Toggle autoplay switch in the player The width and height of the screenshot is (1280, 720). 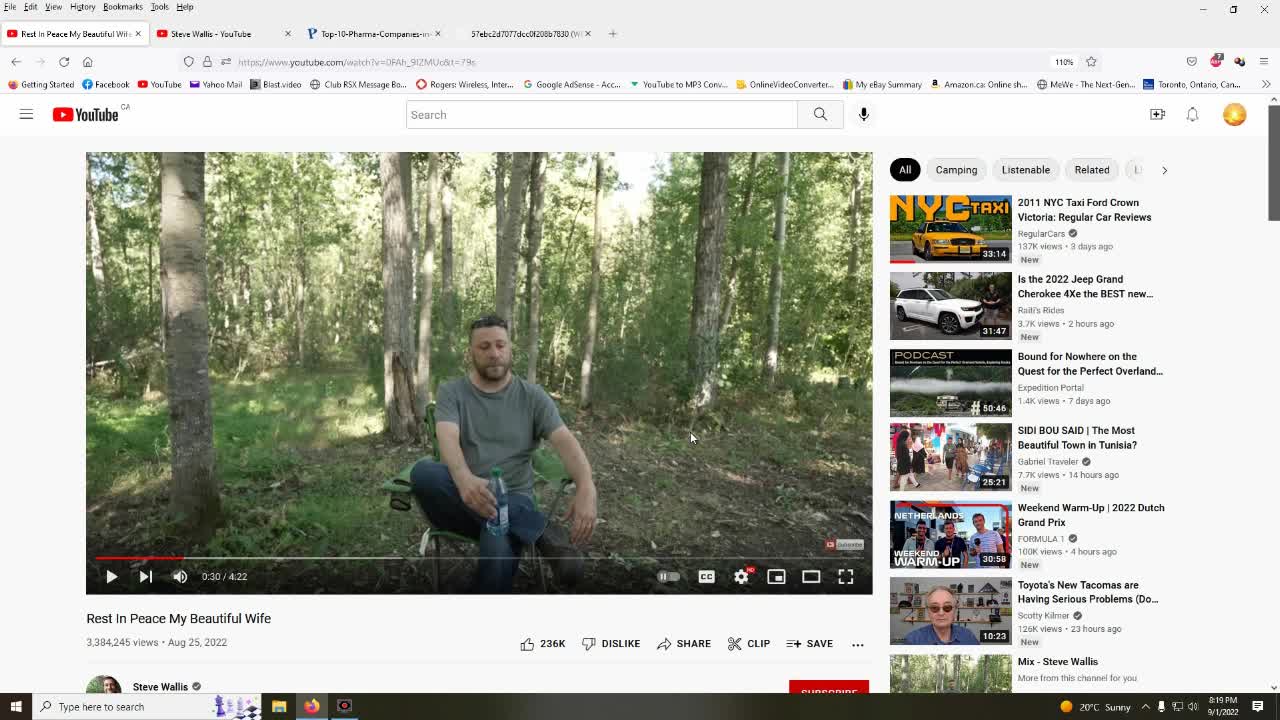668,577
